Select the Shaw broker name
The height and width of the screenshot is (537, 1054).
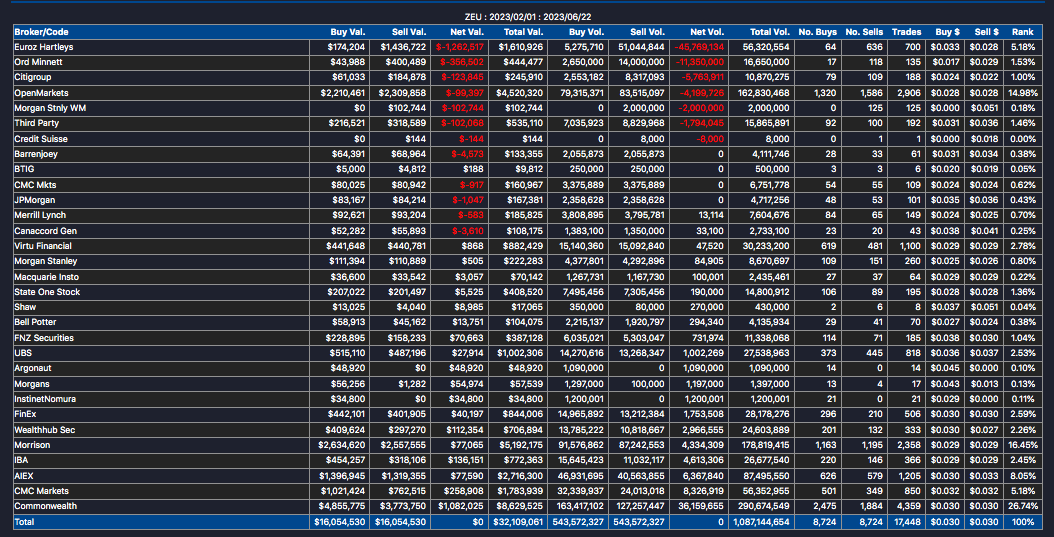(25, 307)
